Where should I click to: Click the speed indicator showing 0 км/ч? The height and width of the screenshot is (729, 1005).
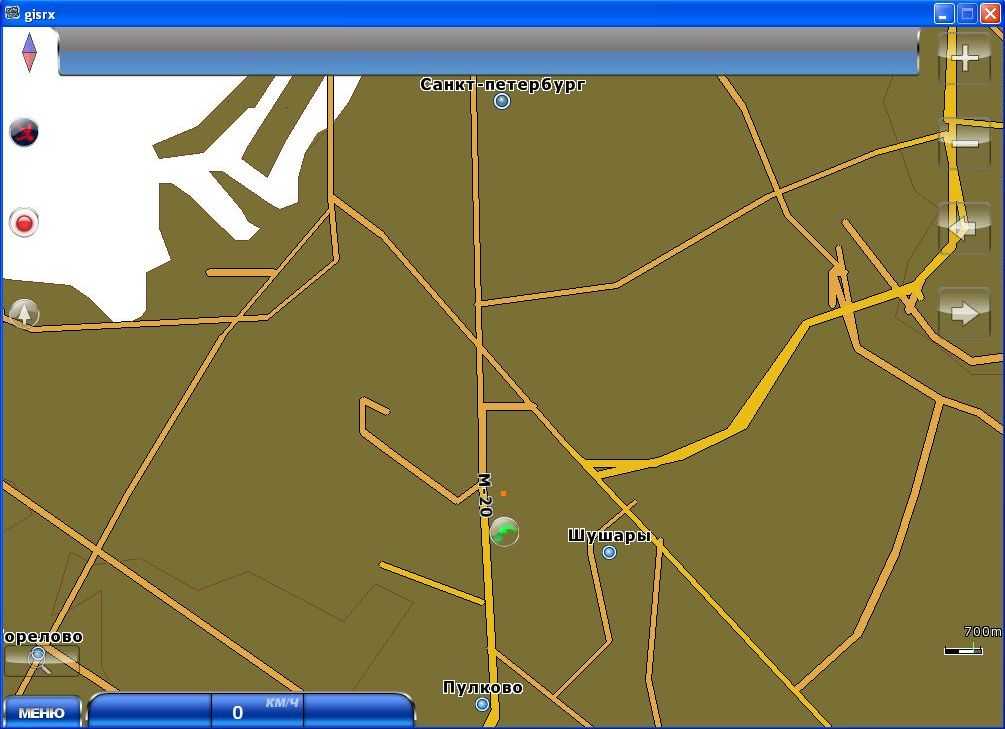click(x=257, y=710)
